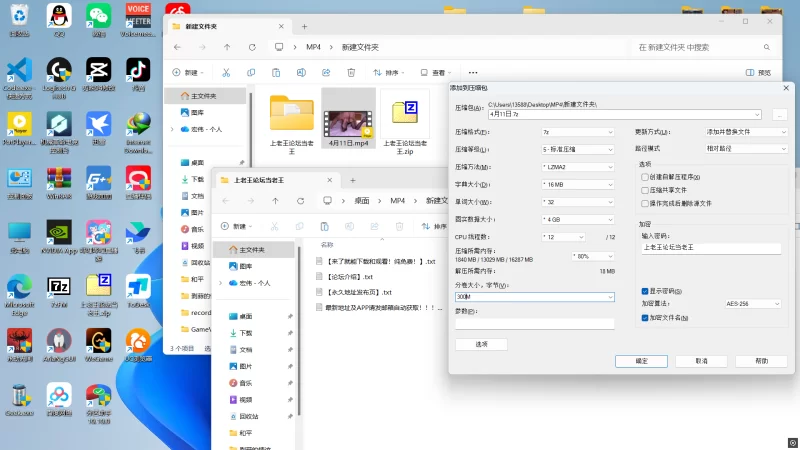The image size is (800, 450).
Task: Launch the 7-Zip desktop shortcut
Action: [x=59, y=287]
